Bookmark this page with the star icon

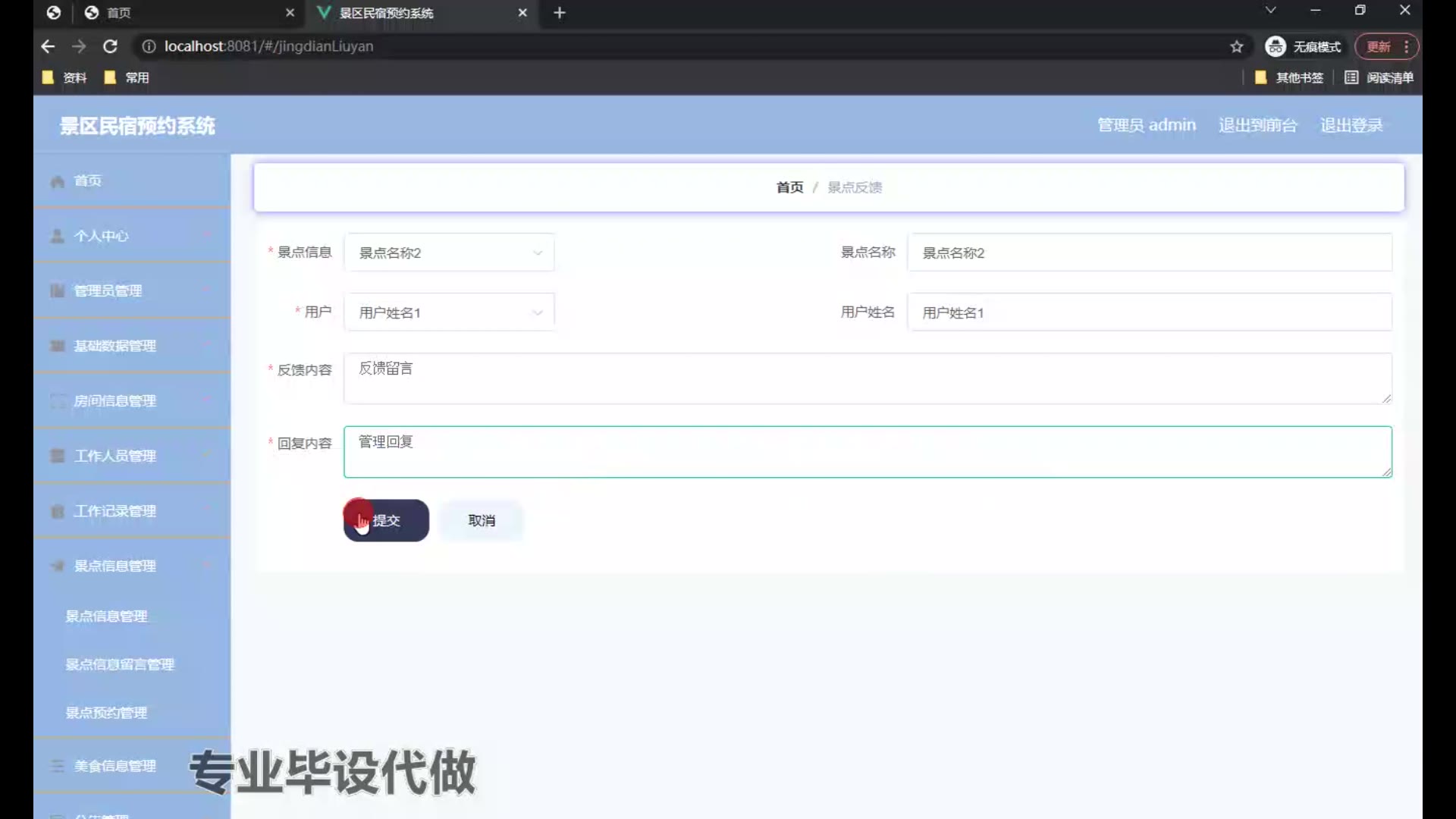point(1237,47)
